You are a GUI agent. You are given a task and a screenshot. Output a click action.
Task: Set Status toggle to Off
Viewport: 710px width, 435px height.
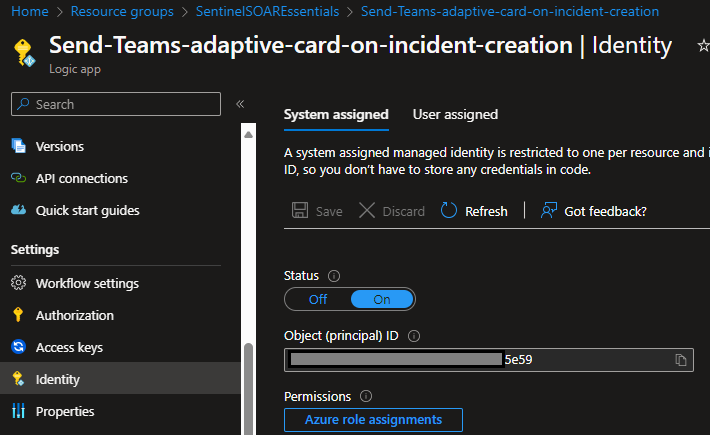click(x=318, y=299)
